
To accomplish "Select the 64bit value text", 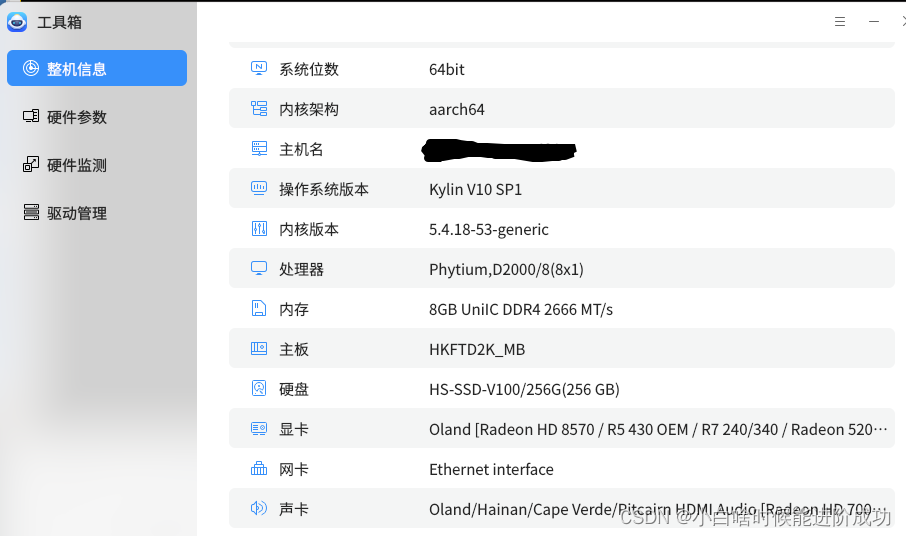I will [447, 69].
